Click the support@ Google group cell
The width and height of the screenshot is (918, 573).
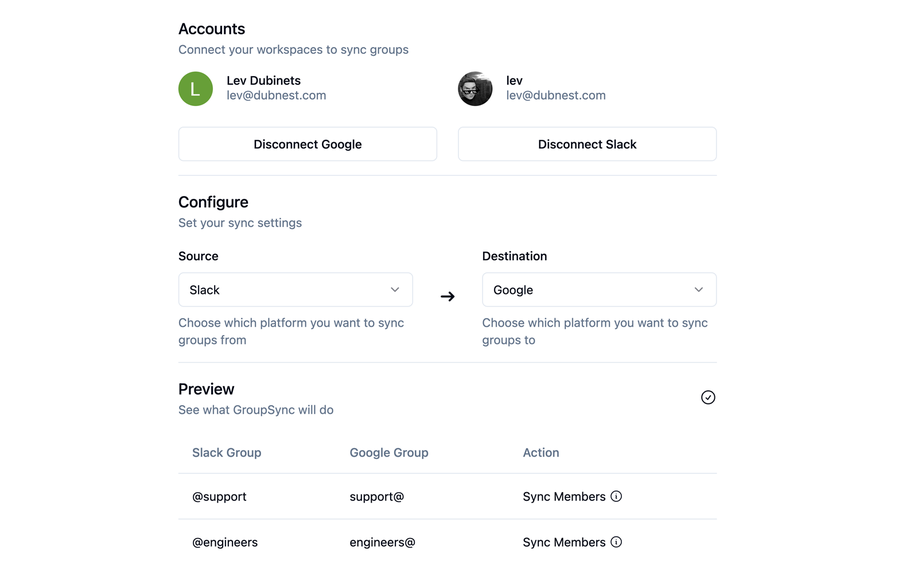click(376, 496)
